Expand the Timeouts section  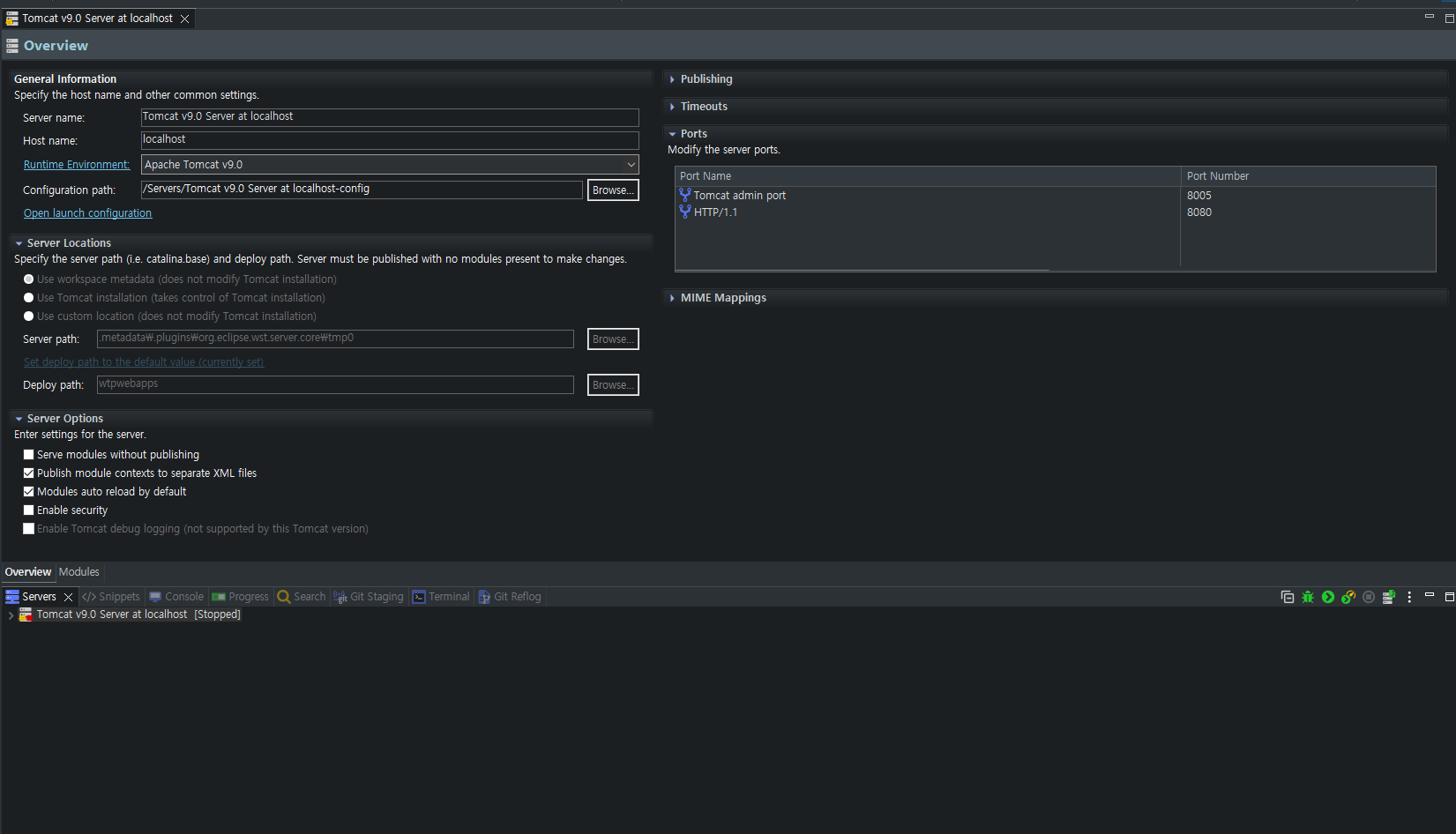tap(672, 107)
